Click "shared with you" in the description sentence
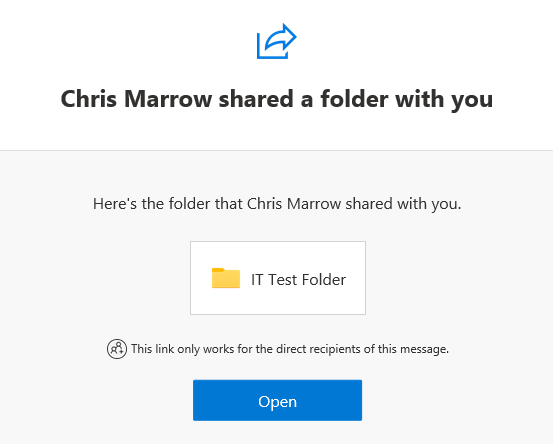The width and height of the screenshot is (553, 444). click(403, 204)
